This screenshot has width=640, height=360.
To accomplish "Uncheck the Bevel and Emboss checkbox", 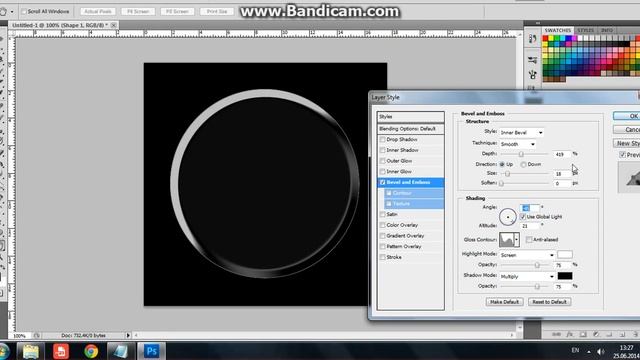I will click(x=382, y=182).
